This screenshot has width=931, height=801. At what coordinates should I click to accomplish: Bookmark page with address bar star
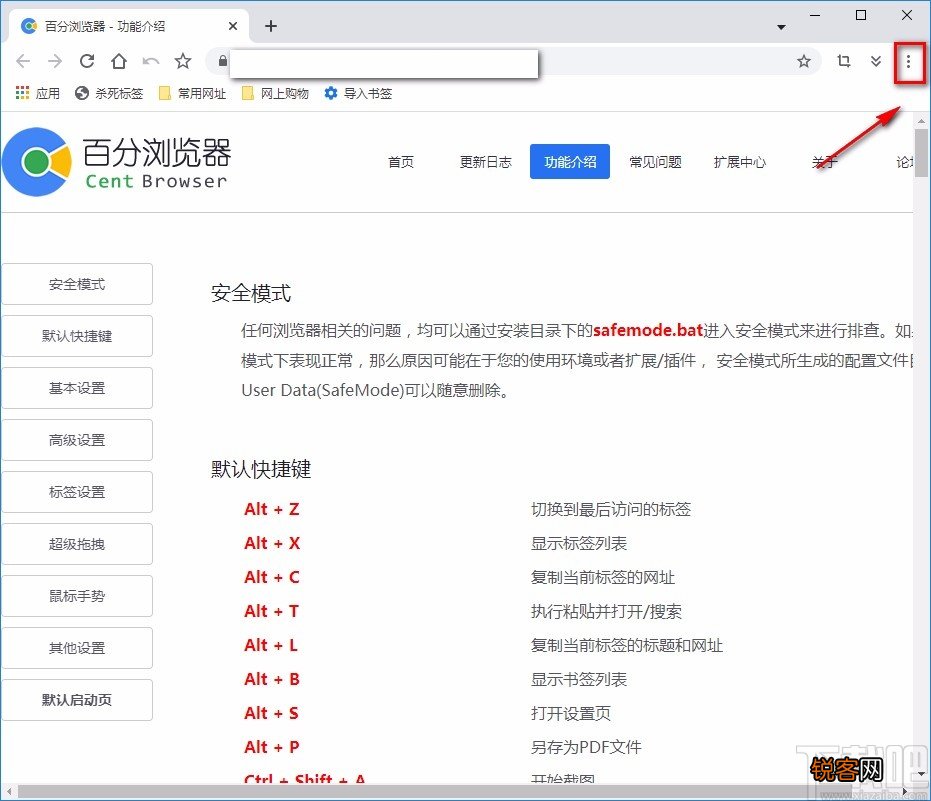tap(803, 61)
